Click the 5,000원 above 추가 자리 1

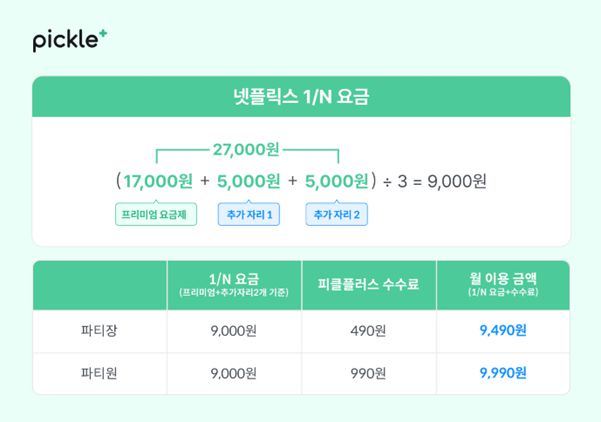[247, 181]
